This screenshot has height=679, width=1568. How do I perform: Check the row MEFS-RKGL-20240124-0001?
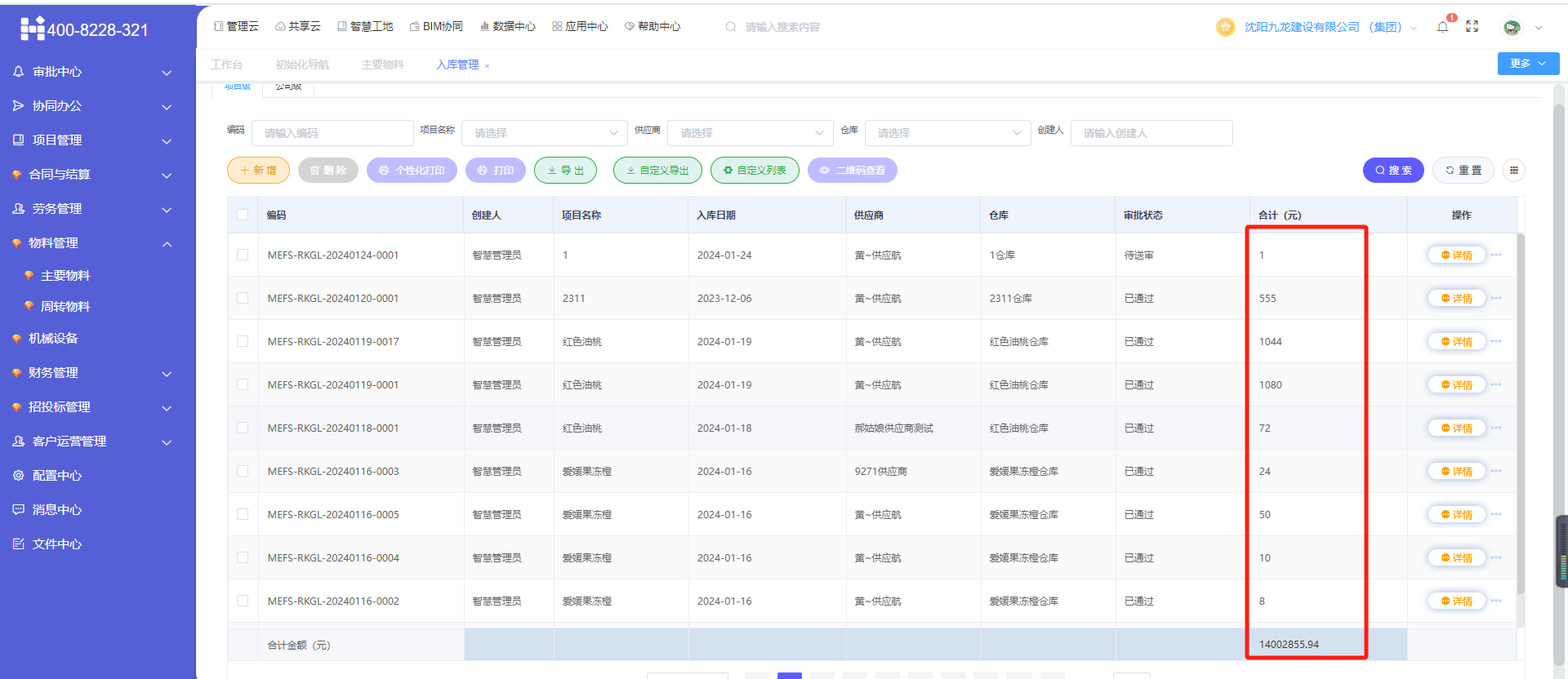(243, 255)
